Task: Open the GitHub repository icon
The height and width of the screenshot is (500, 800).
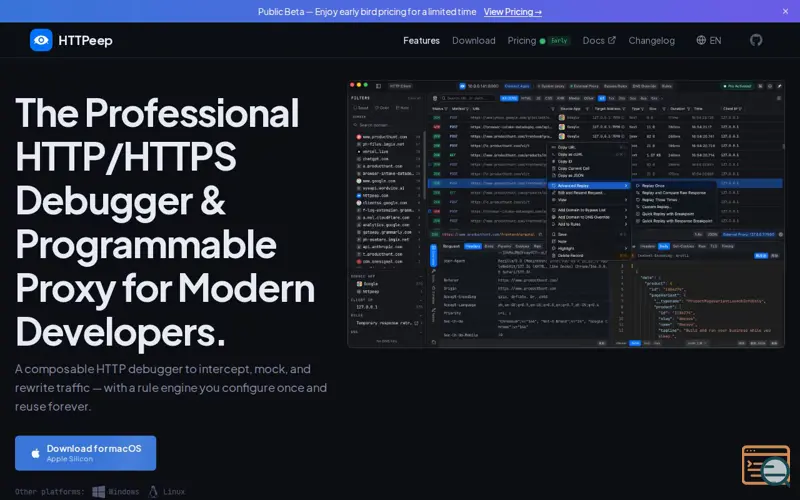Action: pos(756,40)
